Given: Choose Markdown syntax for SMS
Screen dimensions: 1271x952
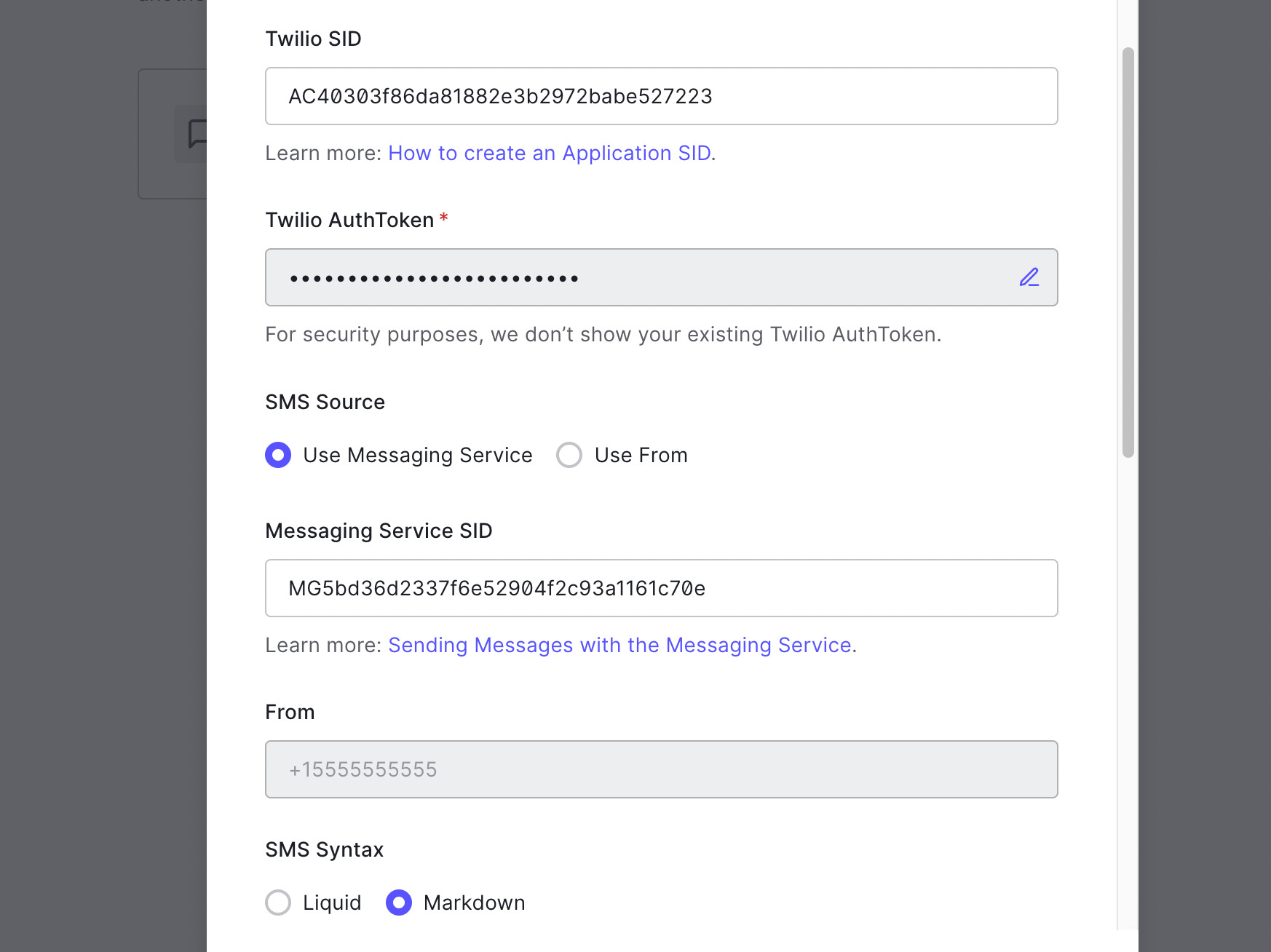Looking at the screenshot, I should point(398,903).
